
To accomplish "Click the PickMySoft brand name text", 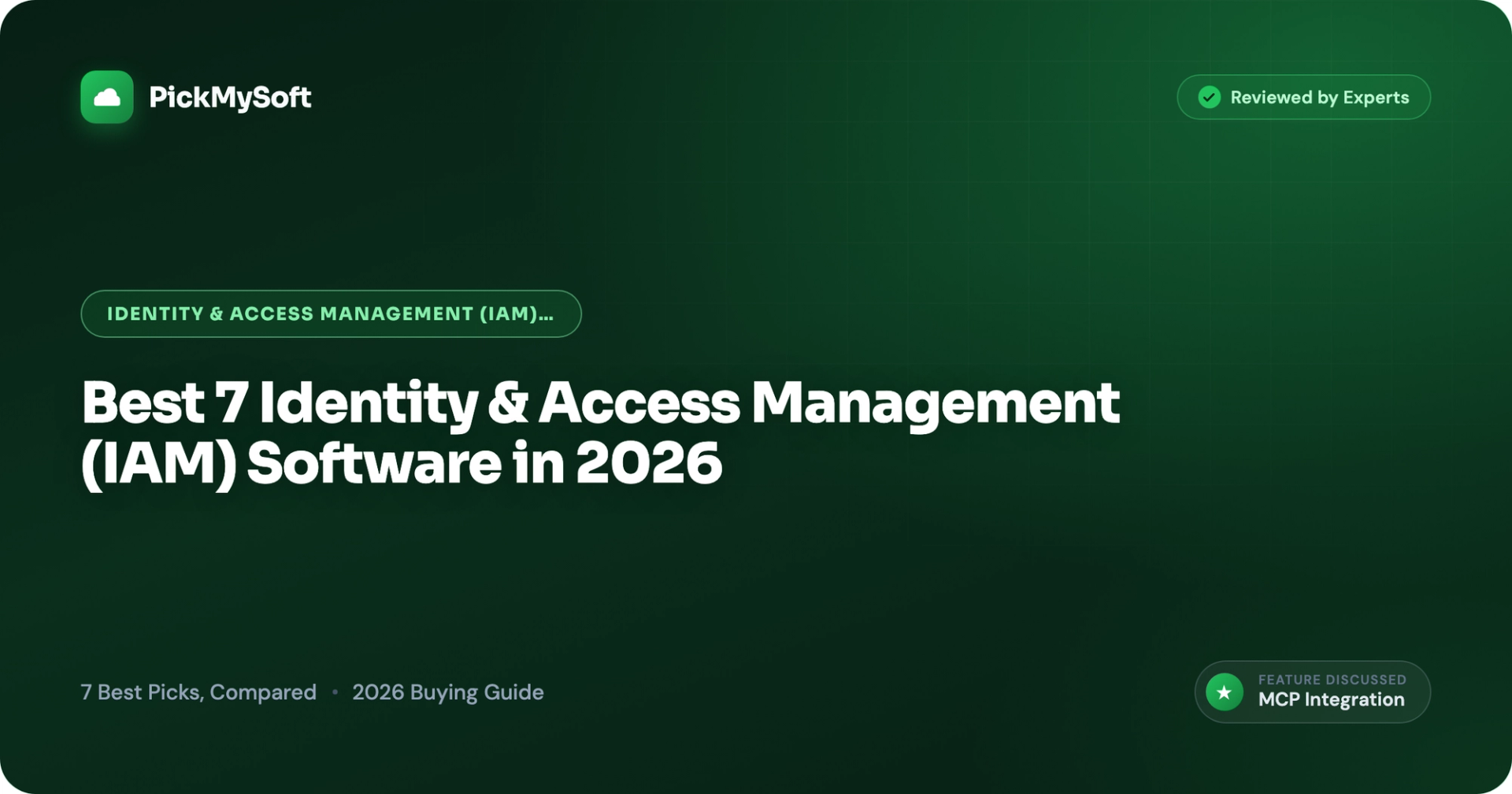I will coord(230,98).
